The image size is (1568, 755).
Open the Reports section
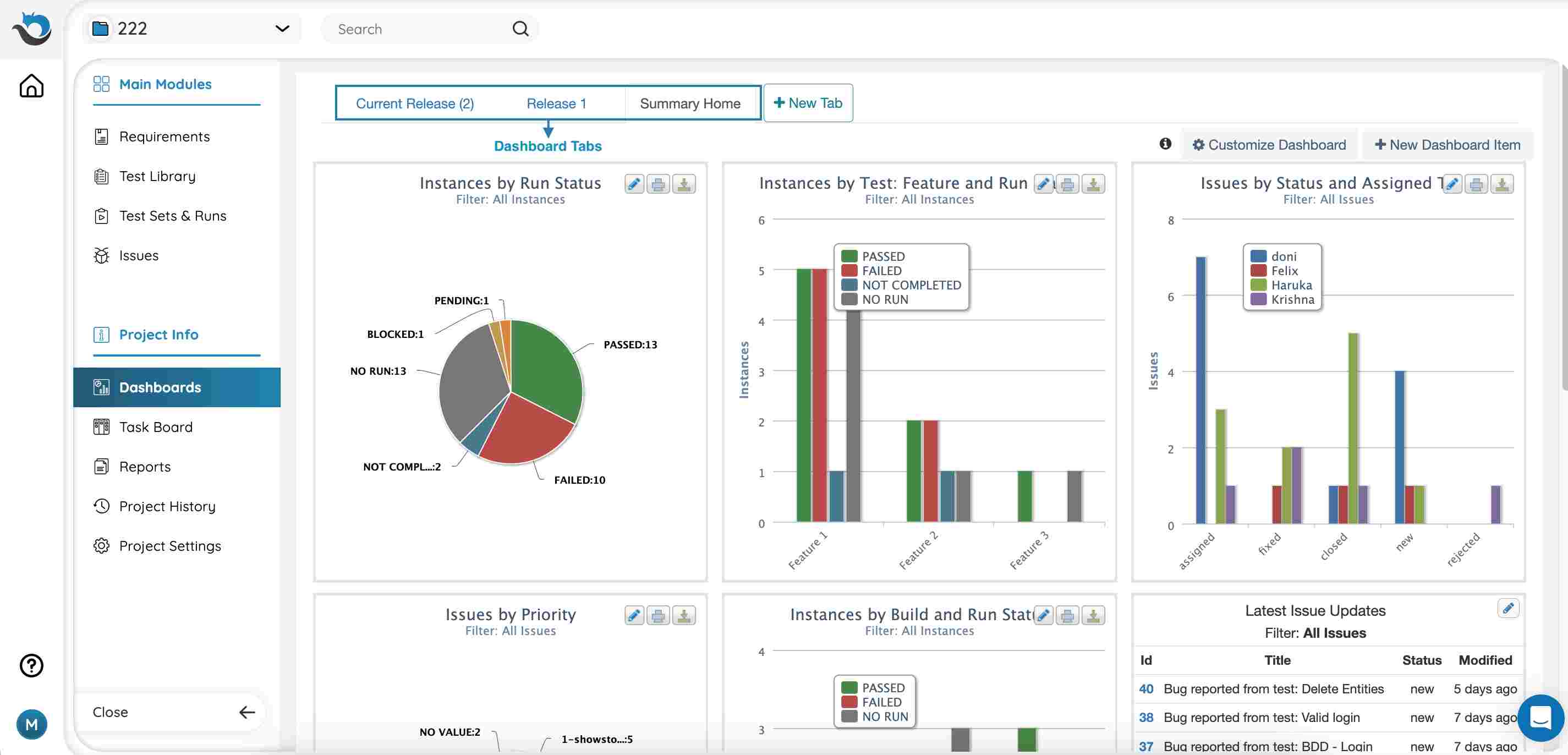click(145, 467)
